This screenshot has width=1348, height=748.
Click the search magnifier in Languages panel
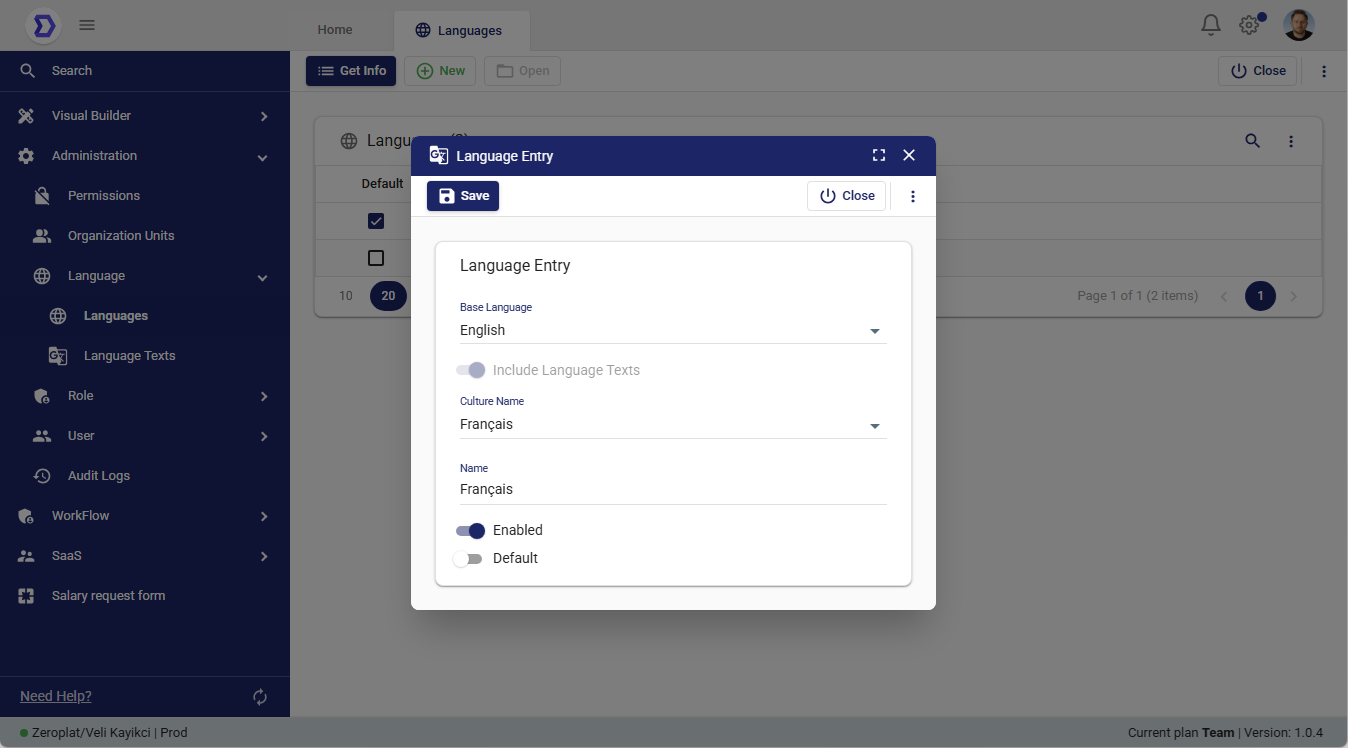tap(1252, 141)
